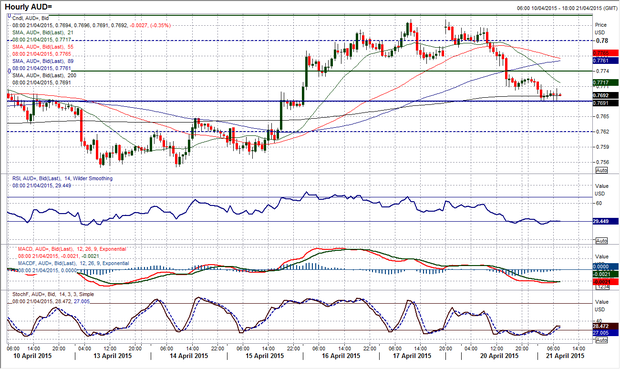The width and height of the screenshot is (620, 369).
Task: Select the SMA 55 red legend label
Action: click(x=43, y=47)
